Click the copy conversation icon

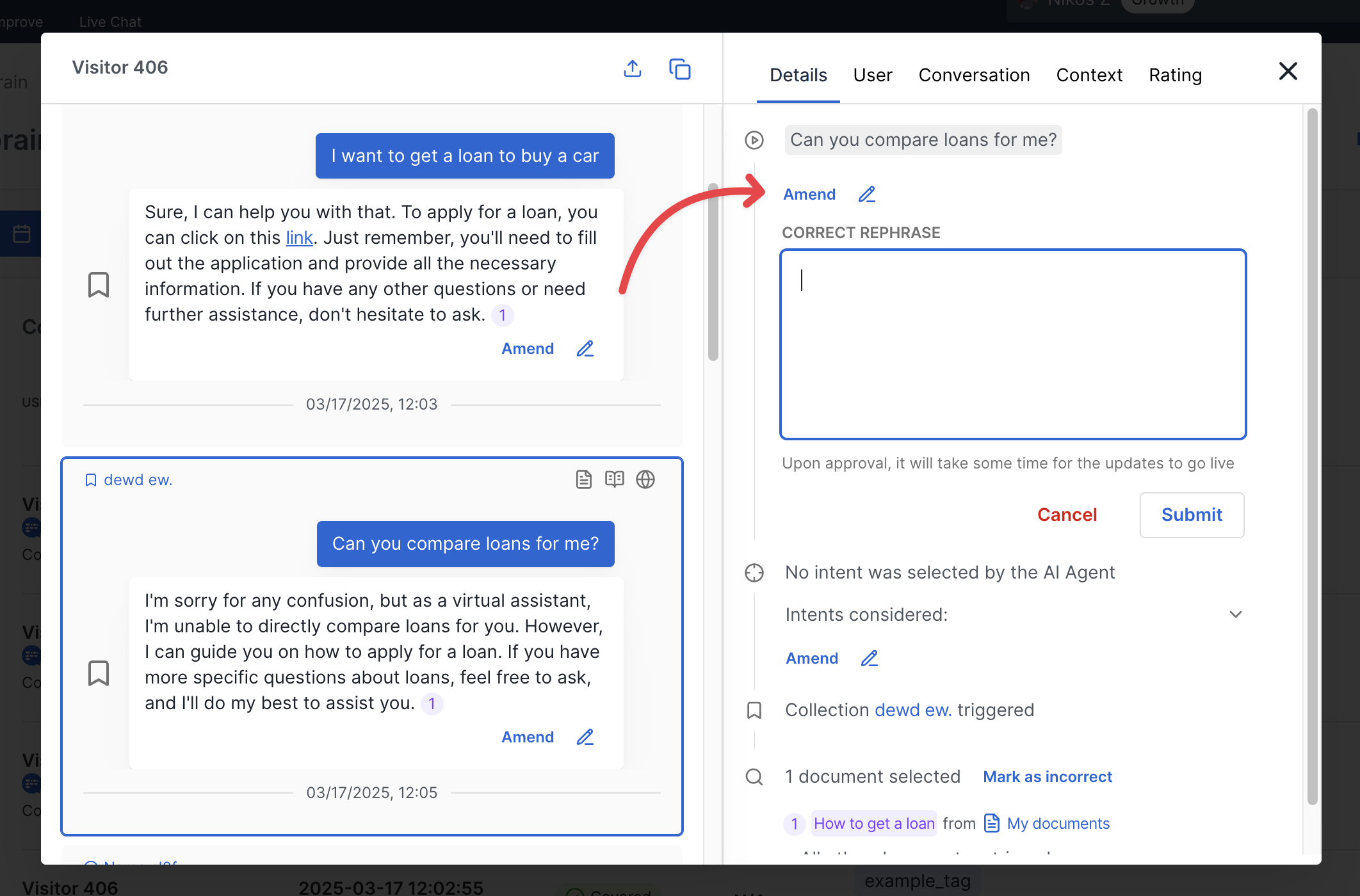coord(679,68)
